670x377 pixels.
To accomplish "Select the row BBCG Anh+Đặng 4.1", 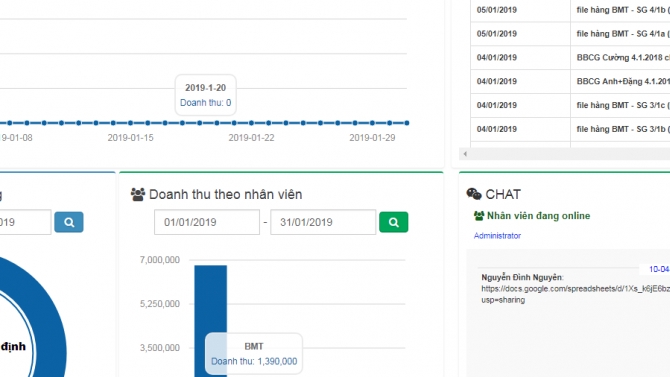I will pos(570,82).
